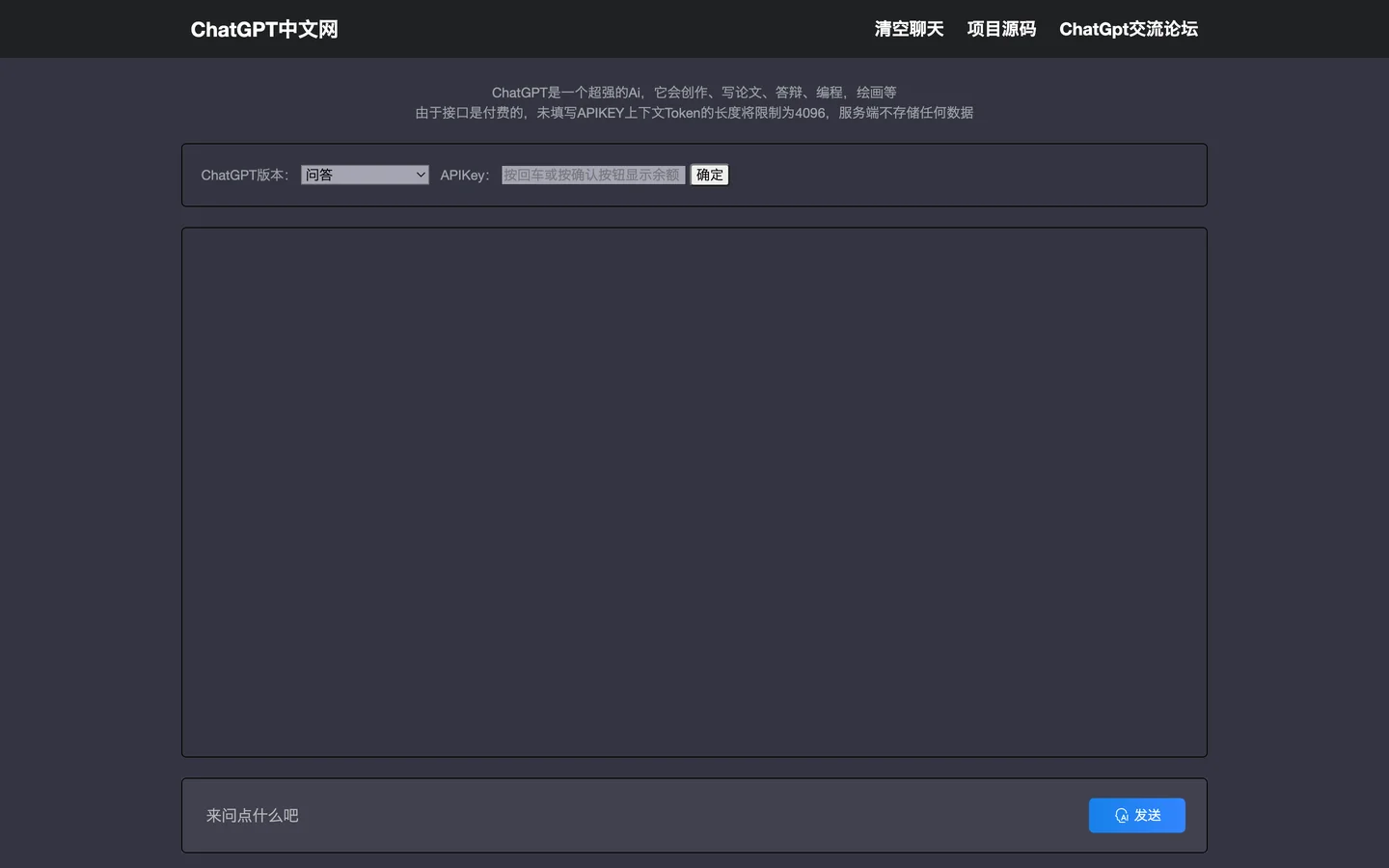Click the APIKey: label text
The width and height of the screenshot is (1389, 868).
465,176
